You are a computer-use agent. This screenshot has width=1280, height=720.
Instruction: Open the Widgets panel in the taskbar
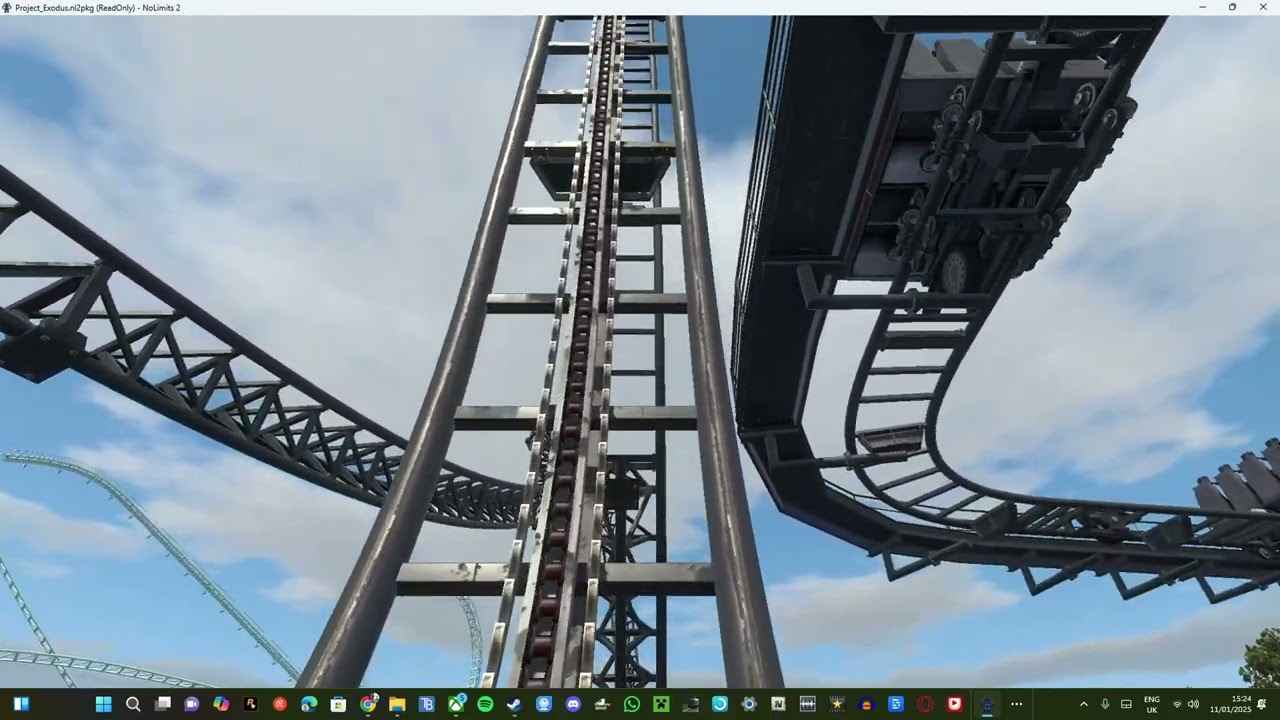(x=21, y=704)
